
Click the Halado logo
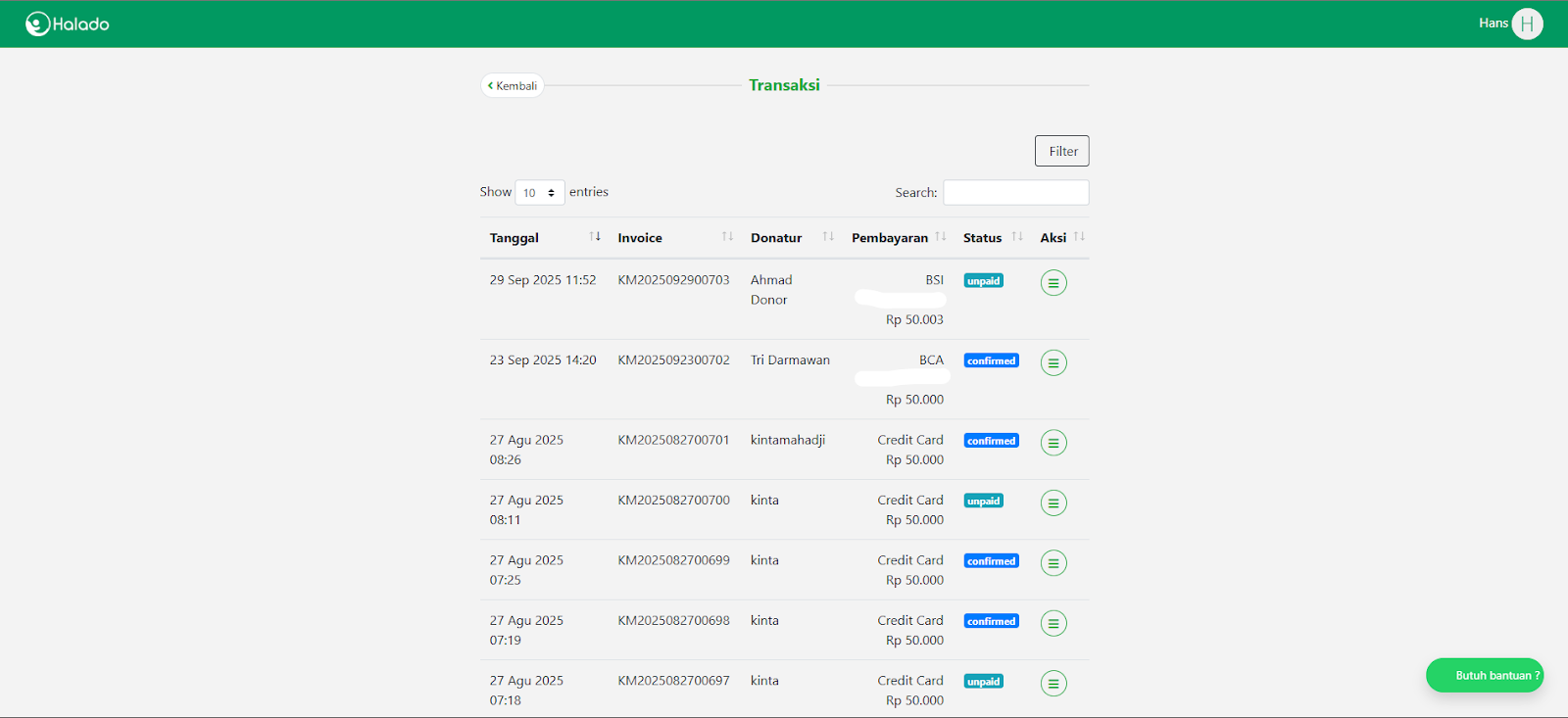(68, 24)
